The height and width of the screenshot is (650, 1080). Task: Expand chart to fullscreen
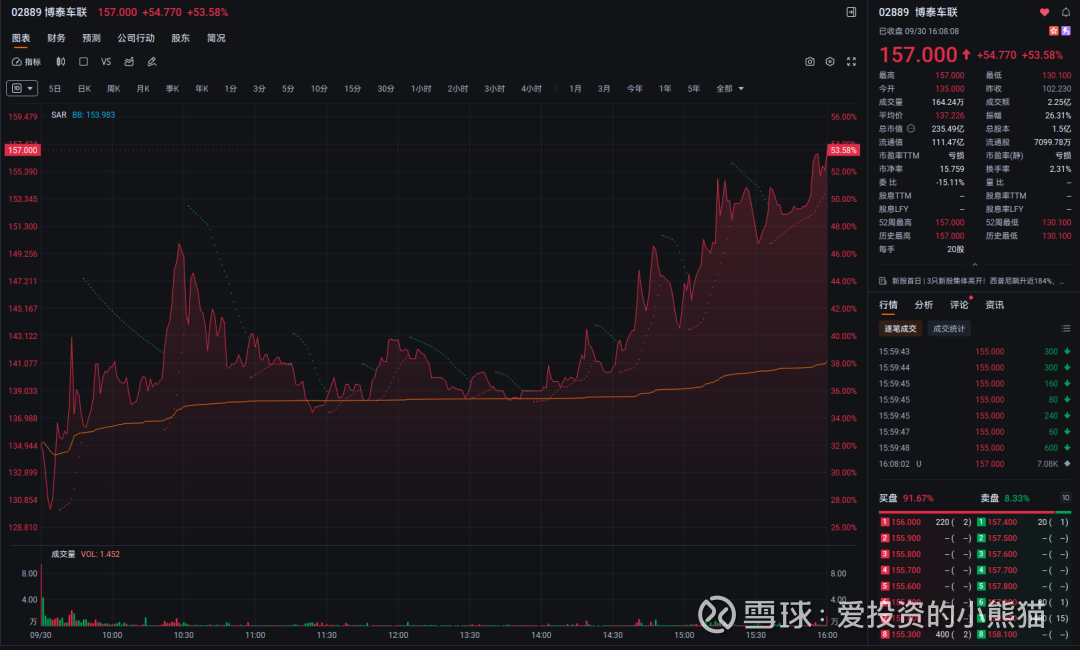click(851, 62)
